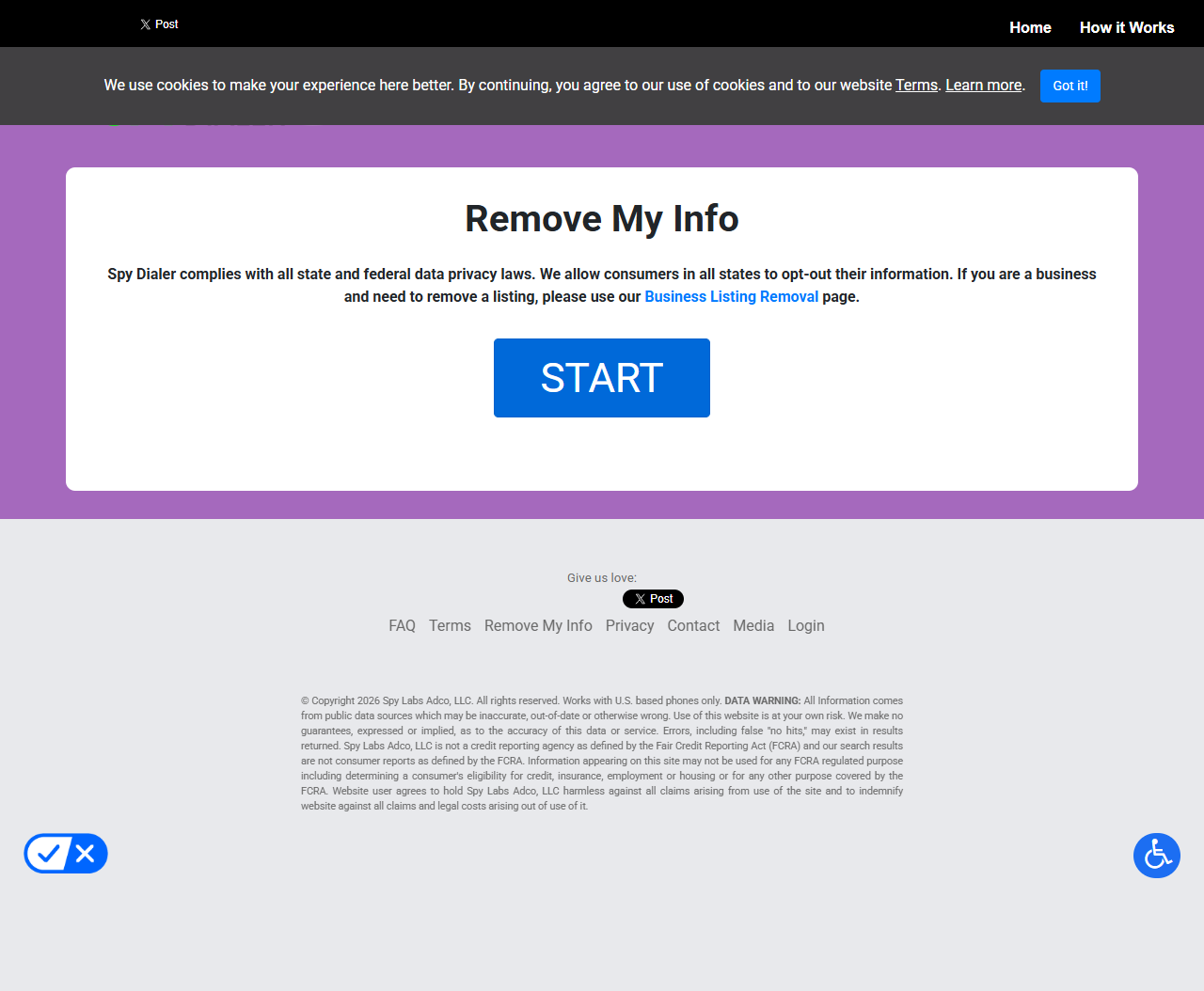Open footer Terms link
Screen dimensions: 1204x991
pos(450,625)
